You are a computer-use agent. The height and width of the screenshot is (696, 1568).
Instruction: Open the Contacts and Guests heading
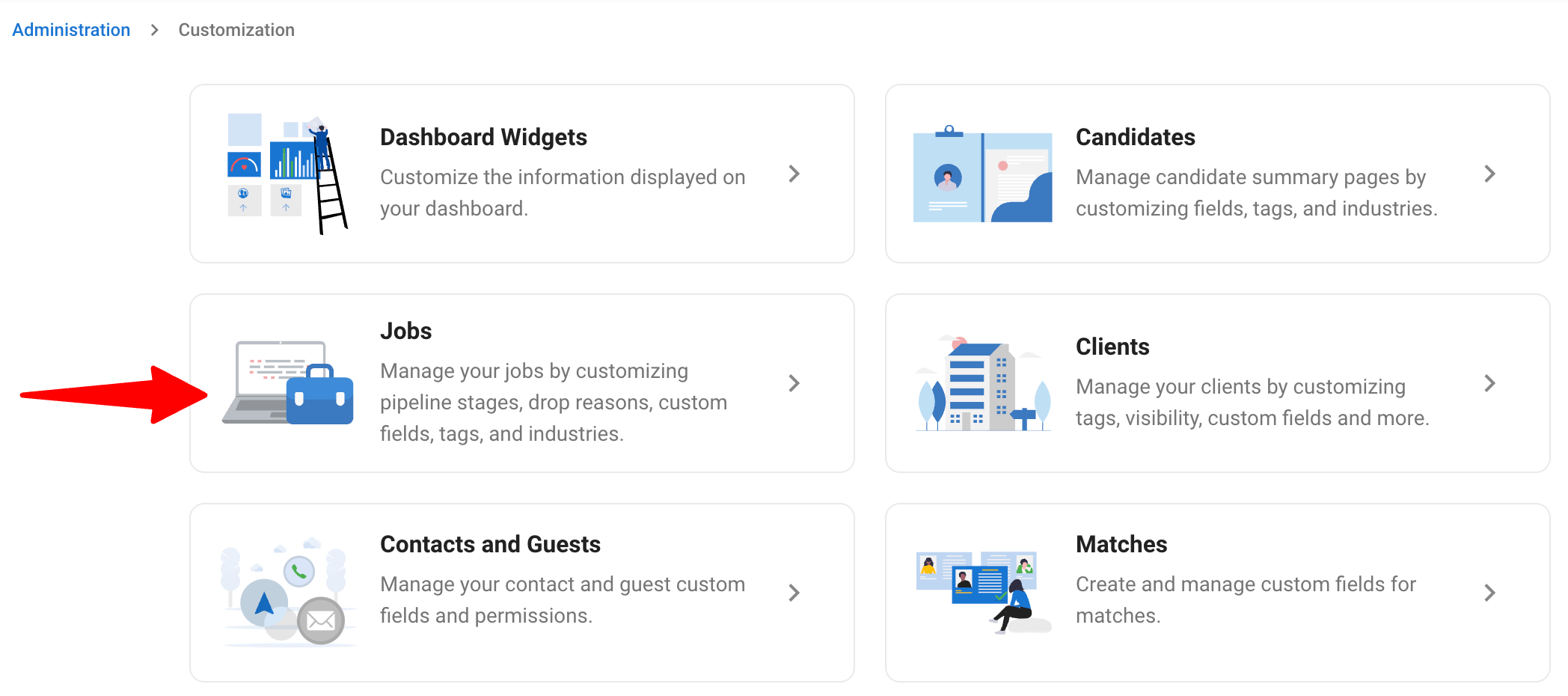[x=490, y=544]
